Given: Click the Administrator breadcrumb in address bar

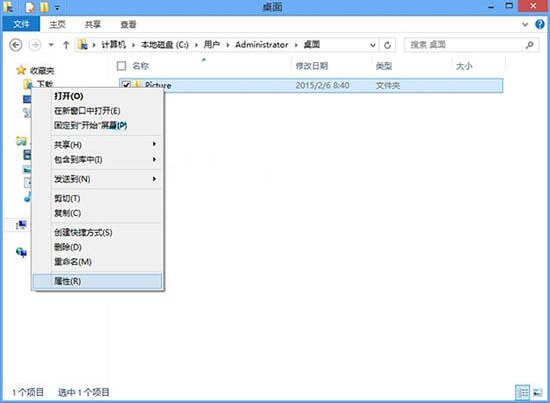Looking at the screenshot, I should coord(261,45).
